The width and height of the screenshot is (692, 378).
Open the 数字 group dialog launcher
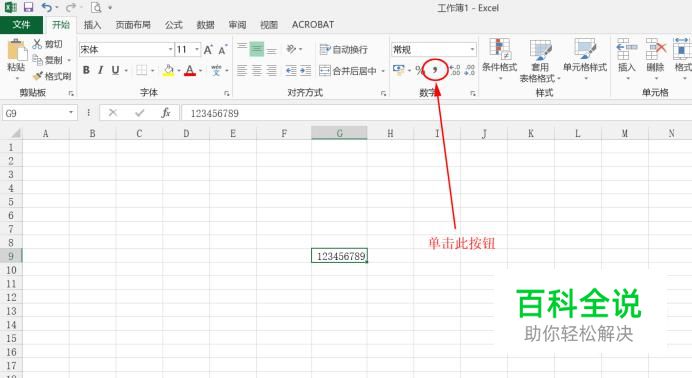click(473, 94)
